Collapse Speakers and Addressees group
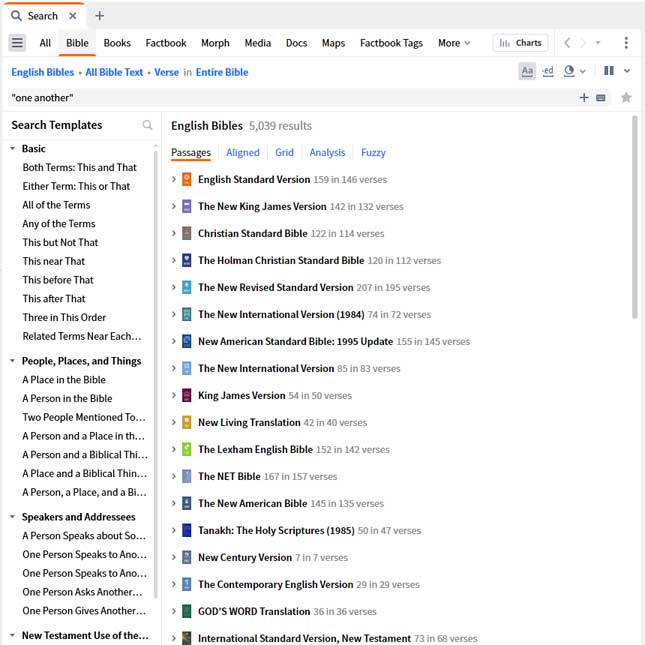The height and width of the screenshot is (645, 645). coord(12,517)
